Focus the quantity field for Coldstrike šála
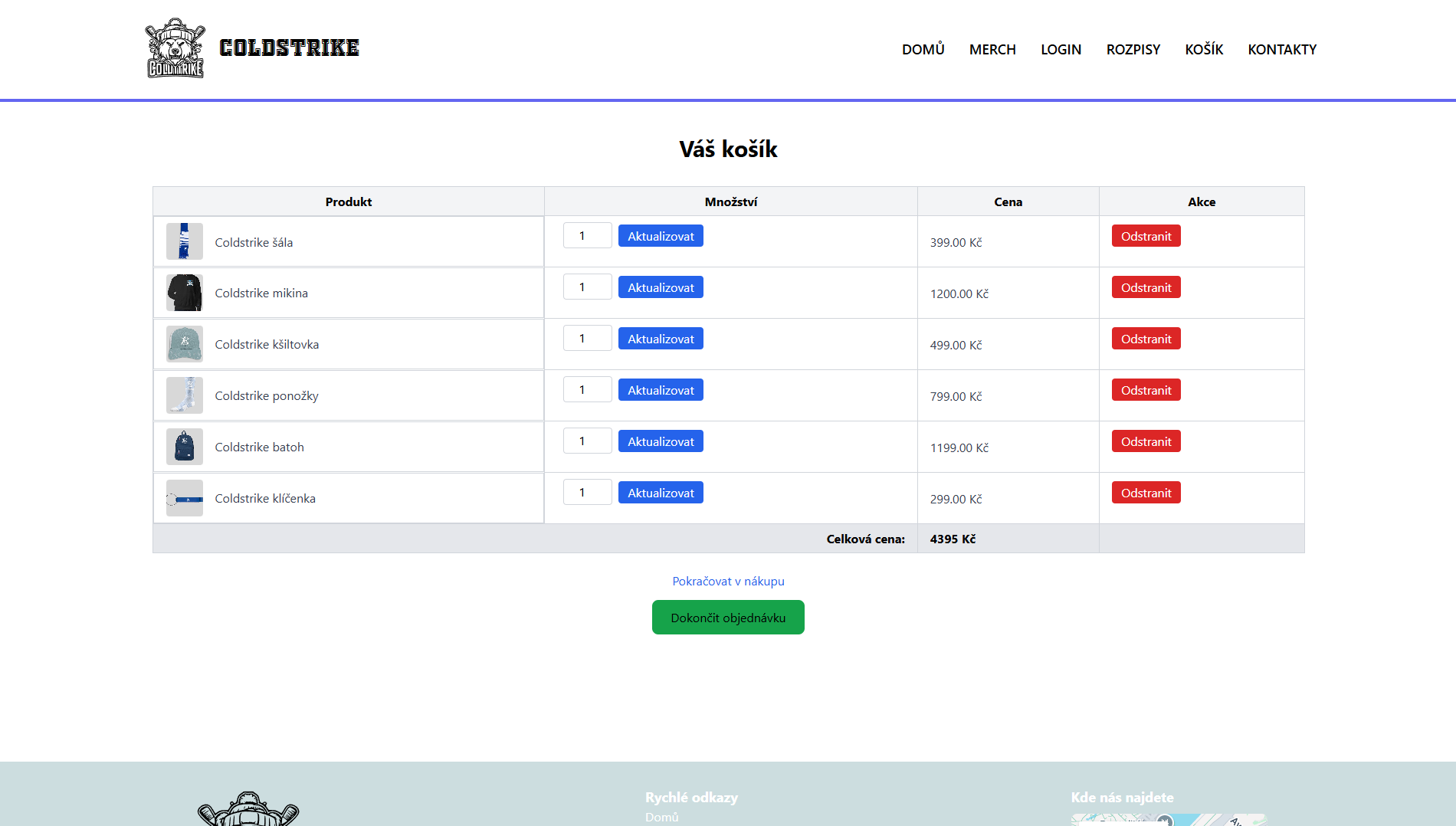Image resolution: width=1456 pixels, height=826 pixels. click(x=587, y=236)
